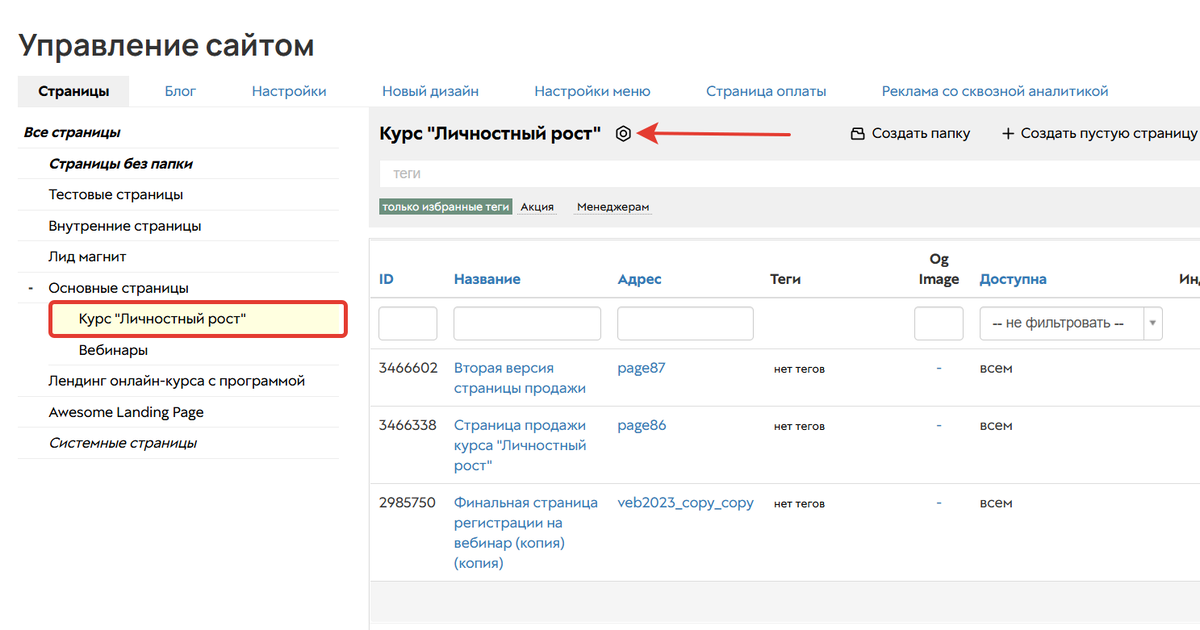Open the page86 address link
Screen dimensions: 1200x630
pos(641,425)
